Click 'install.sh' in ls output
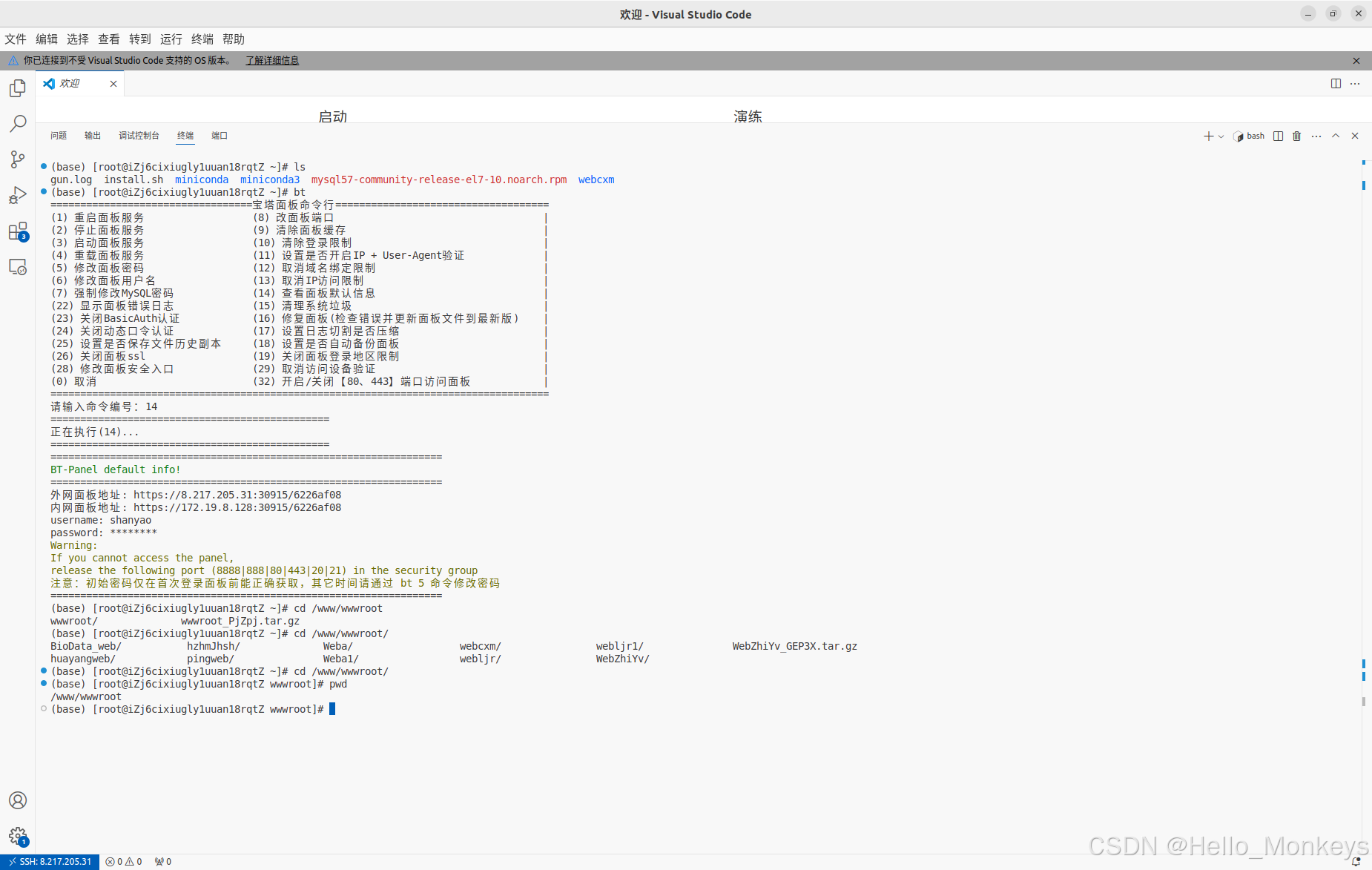This screenshot has height=870, width=1372. [133, 179]
